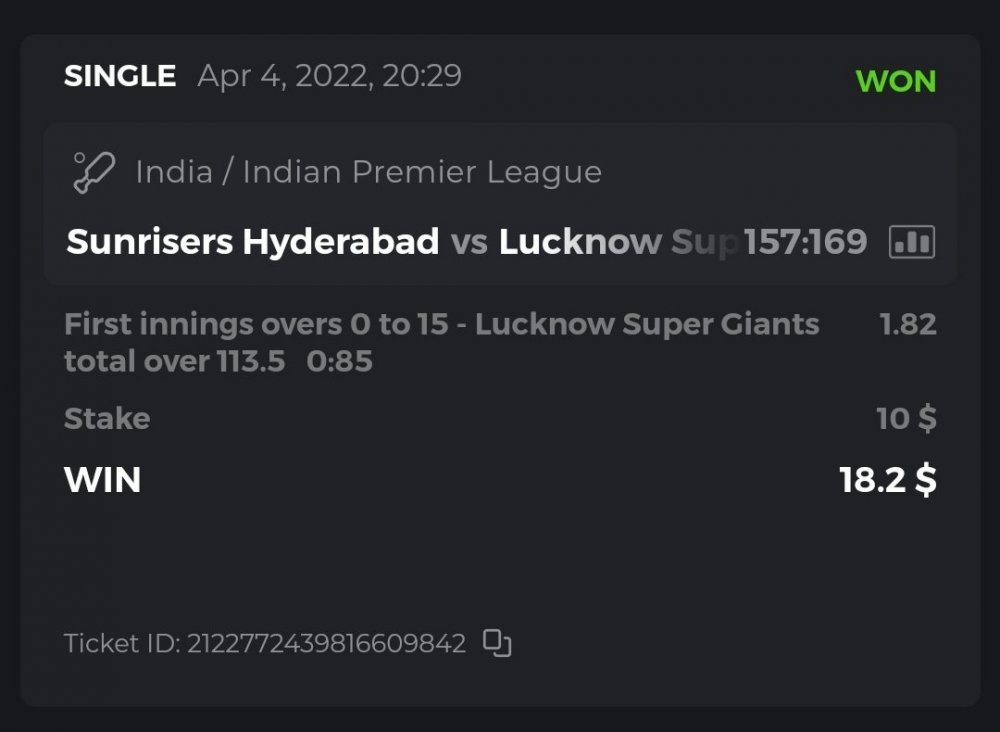Click the 10 $ stake amount
The width and height of the screenshot is (1000, 732).
(x=906, y=418)
